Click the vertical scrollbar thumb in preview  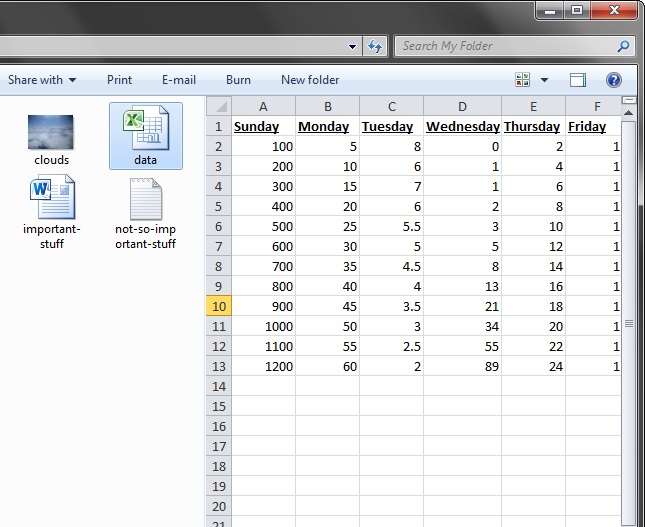coord(629,323)
